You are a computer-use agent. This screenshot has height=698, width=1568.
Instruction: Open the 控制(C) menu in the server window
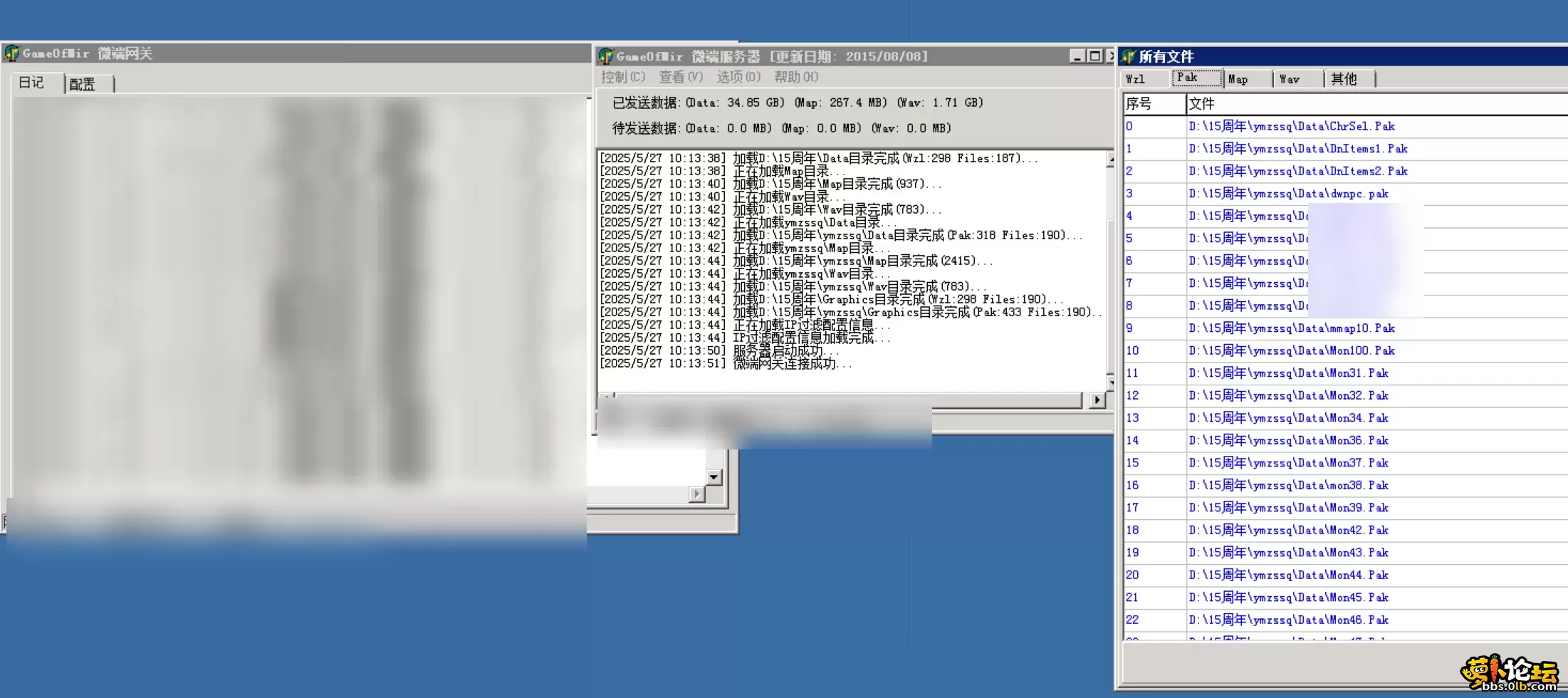click(623, 77)
